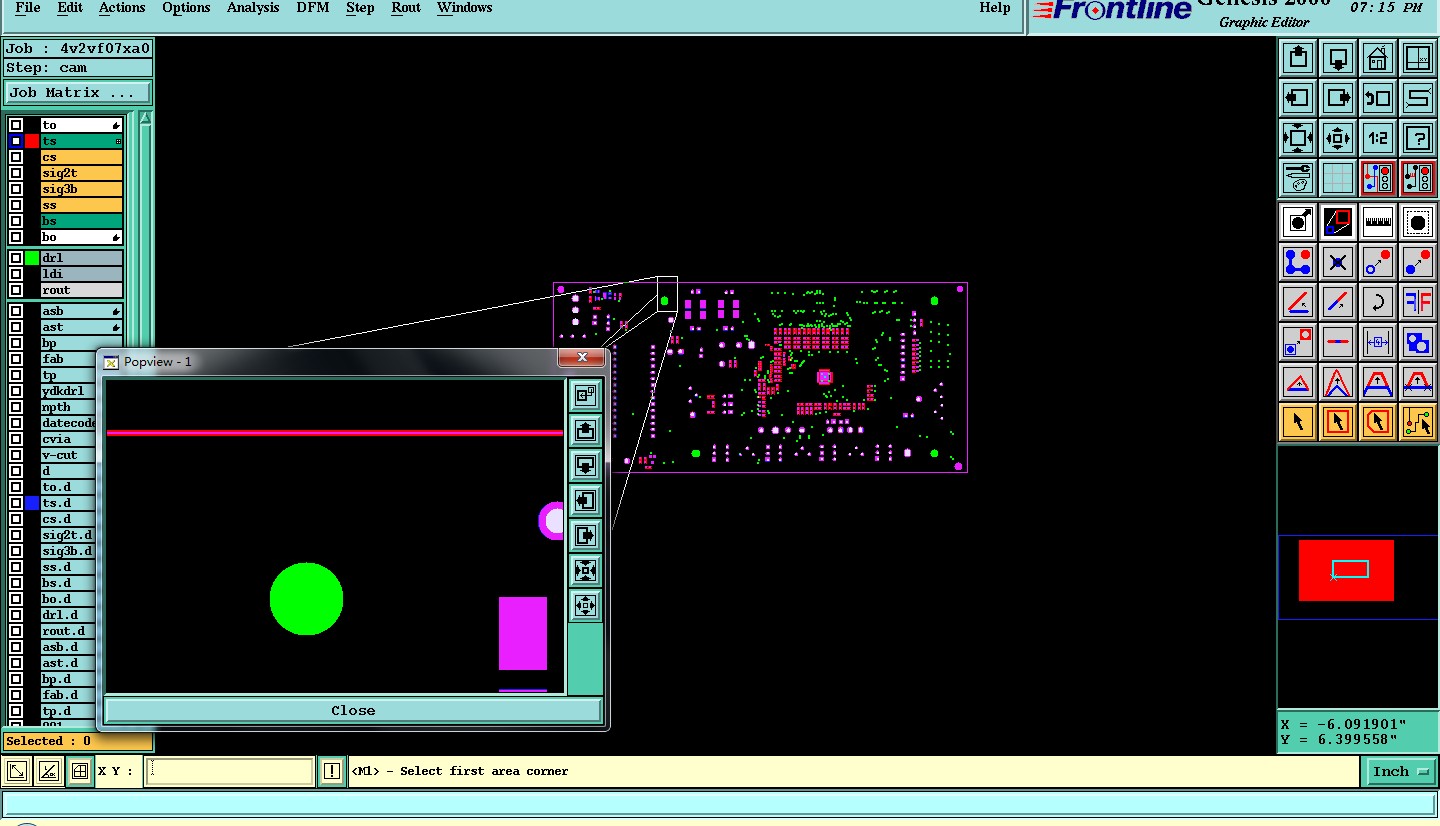The height and width of the screenshot is (826, 1440).
Task: Click the Popview pan down icon
Action: [585, 466]
